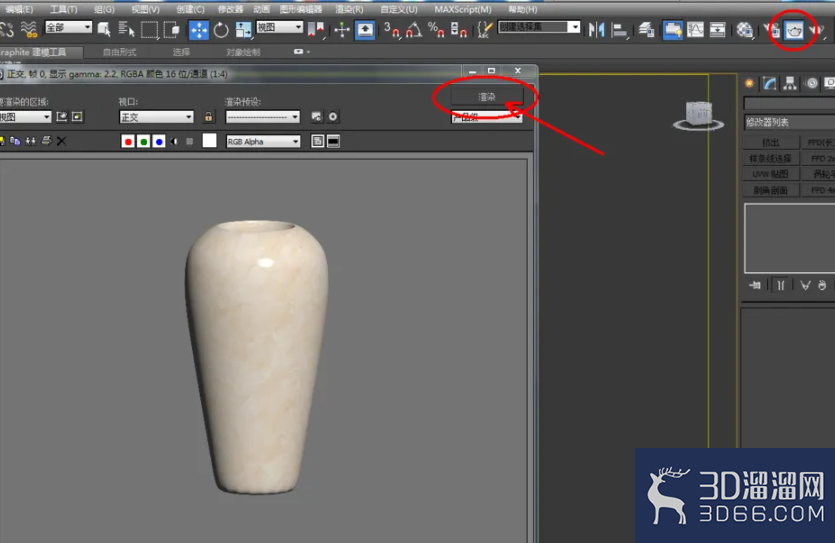
Task: Open the Layer Manager
Action: [x=646, y=30]
